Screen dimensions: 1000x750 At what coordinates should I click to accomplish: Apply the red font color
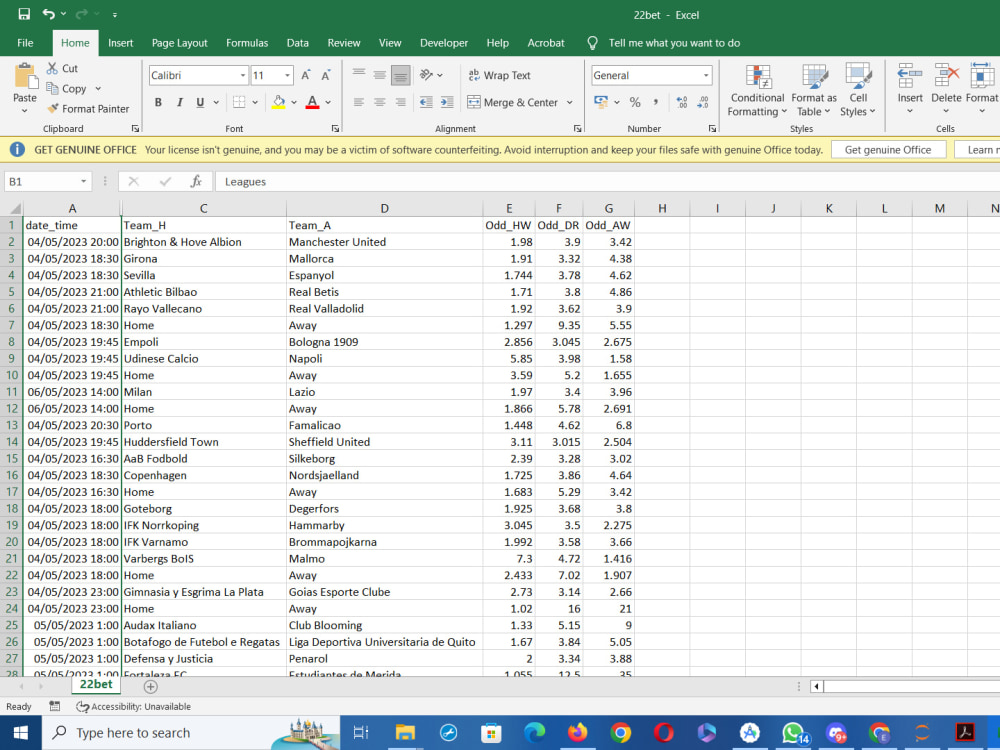pos(312,102)
